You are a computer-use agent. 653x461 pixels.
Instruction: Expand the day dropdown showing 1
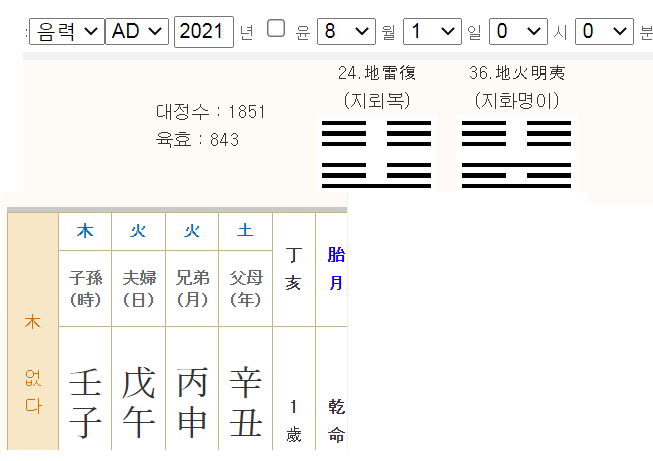click(433, 31)
